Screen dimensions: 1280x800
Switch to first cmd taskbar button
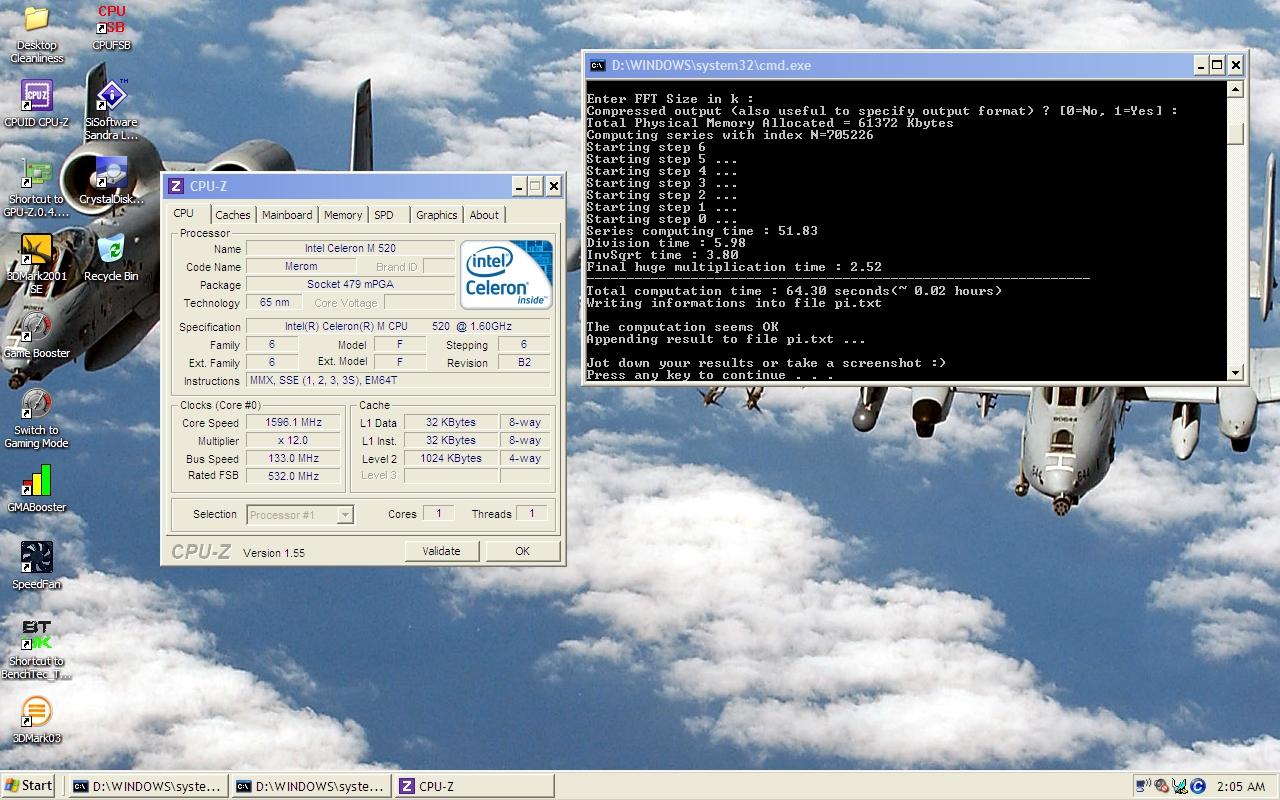(x=148, y=787)
